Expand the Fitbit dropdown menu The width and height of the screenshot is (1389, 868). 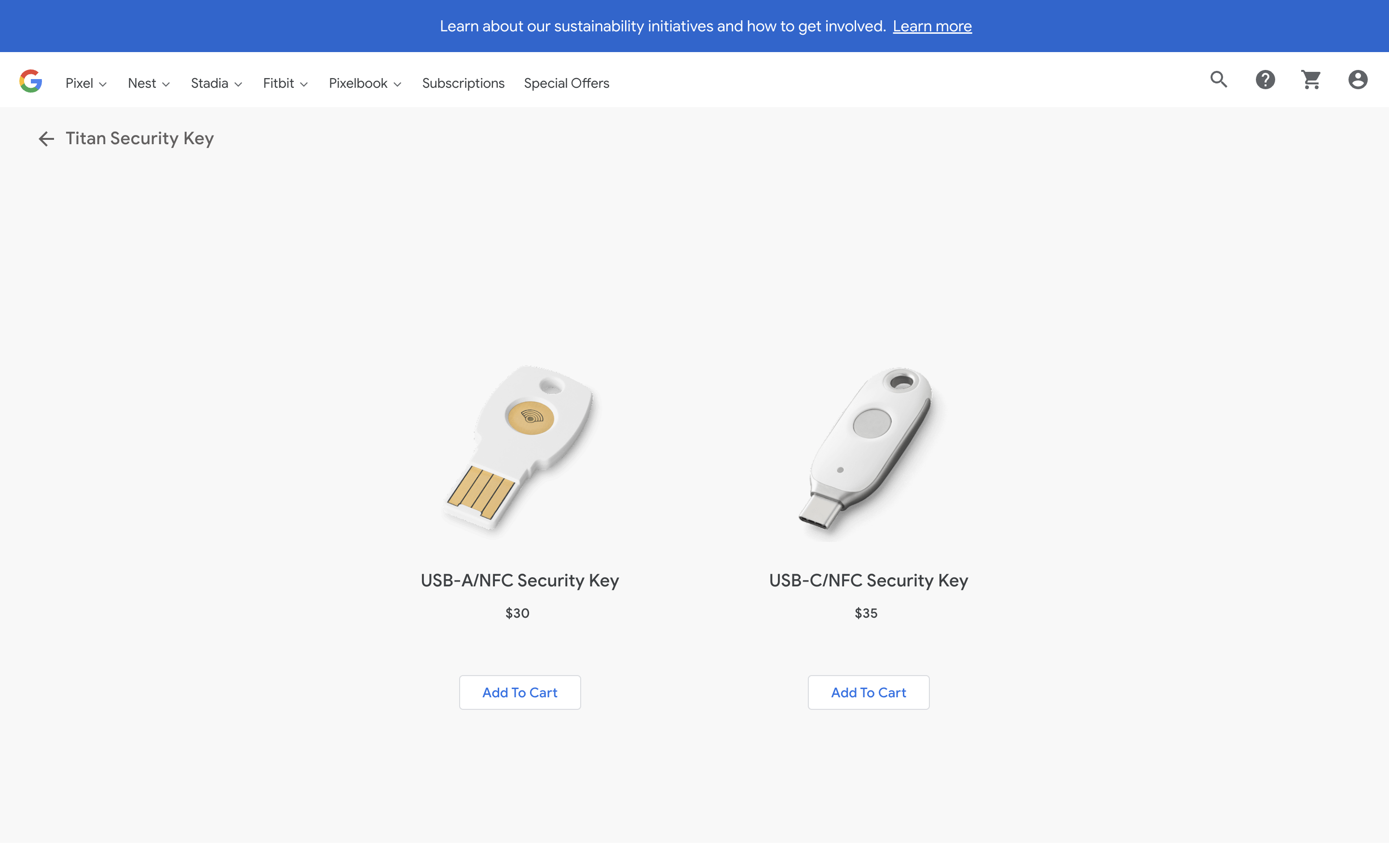(285, 83)
